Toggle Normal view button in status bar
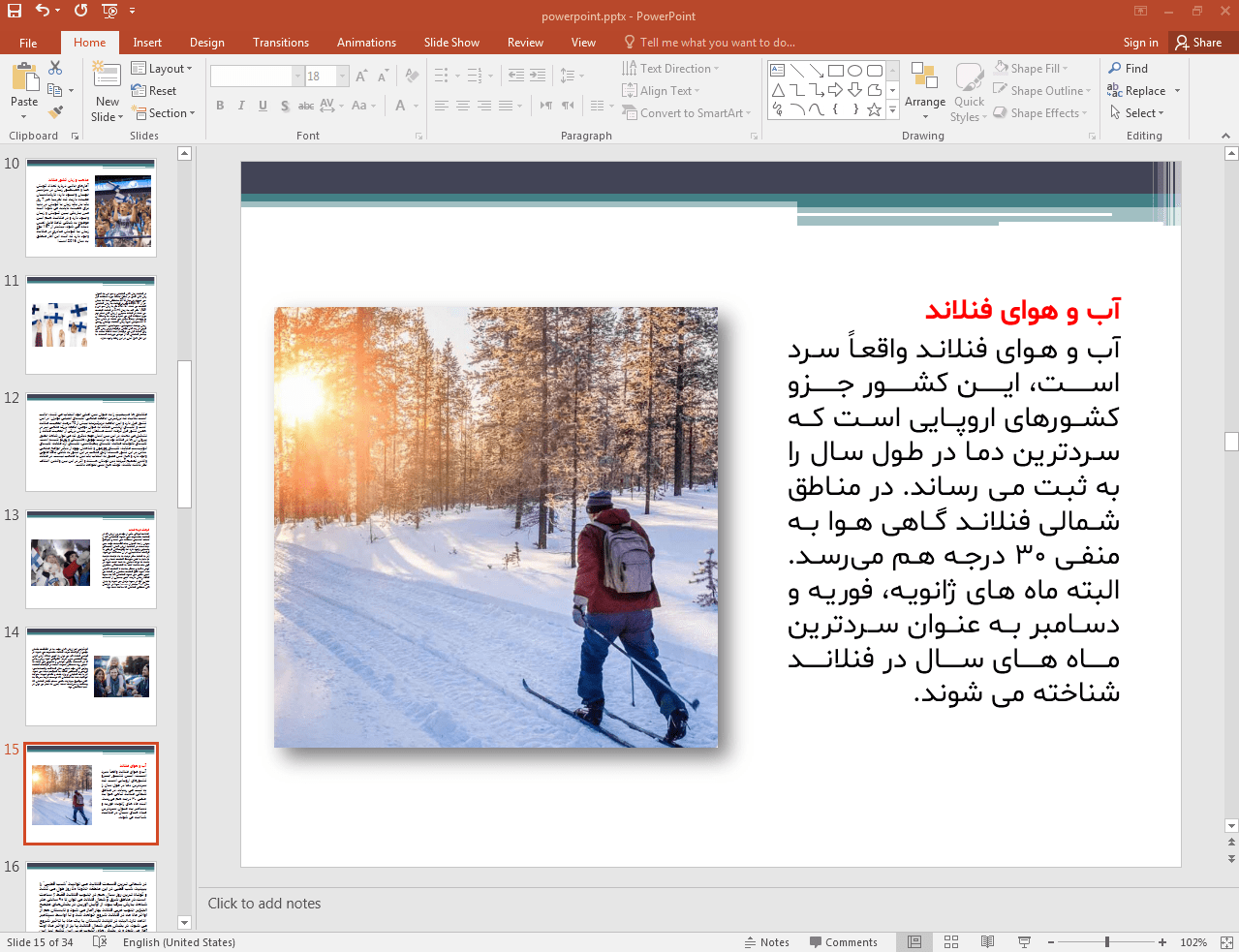1239x952 pixels. pyautogui.click(x=914, y=942)
